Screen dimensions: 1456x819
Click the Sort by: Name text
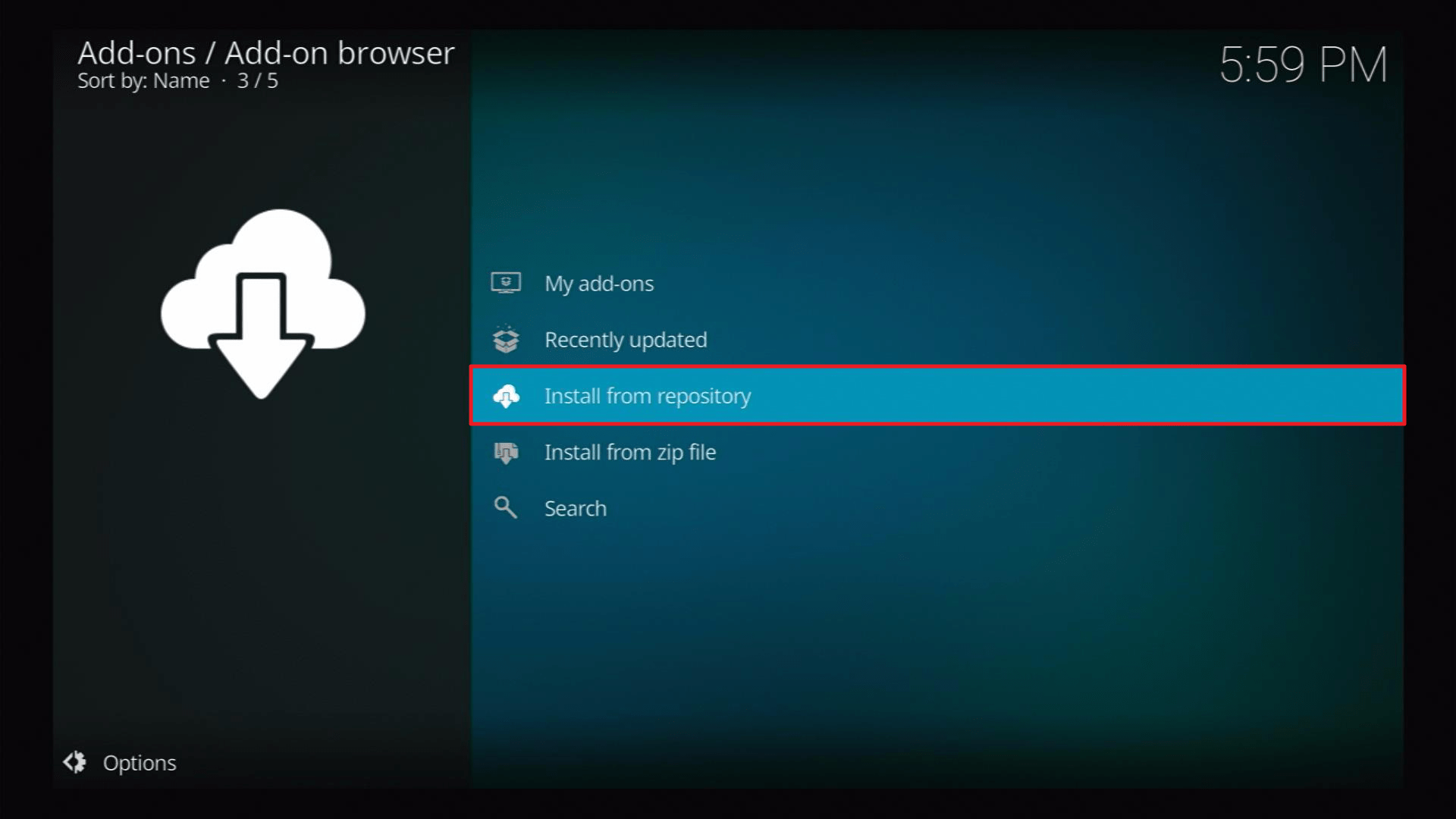pyautogui.click(x=143, y=81)
